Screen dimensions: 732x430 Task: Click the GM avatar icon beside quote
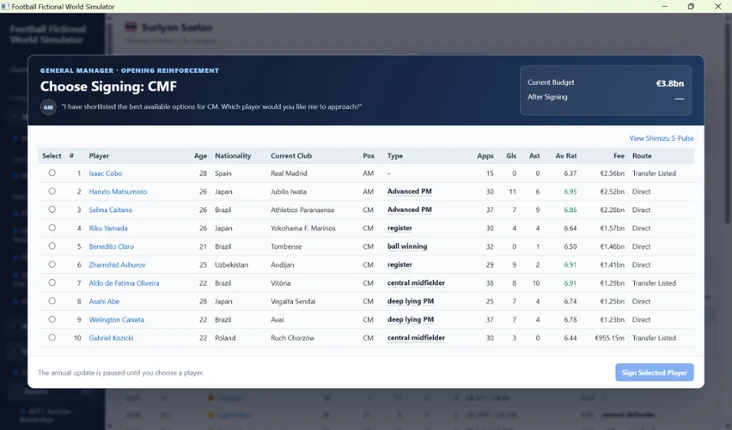[x=48, y=107]
